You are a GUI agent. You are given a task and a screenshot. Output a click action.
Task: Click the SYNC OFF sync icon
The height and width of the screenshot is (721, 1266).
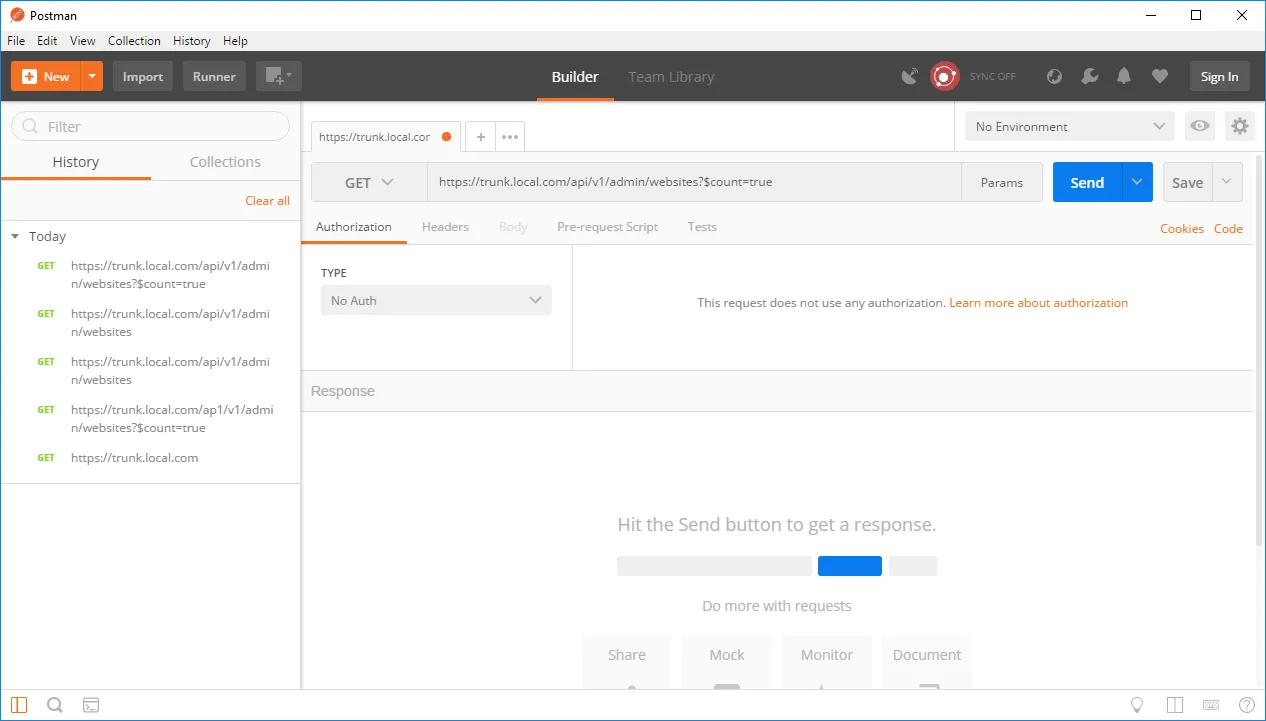945,76
